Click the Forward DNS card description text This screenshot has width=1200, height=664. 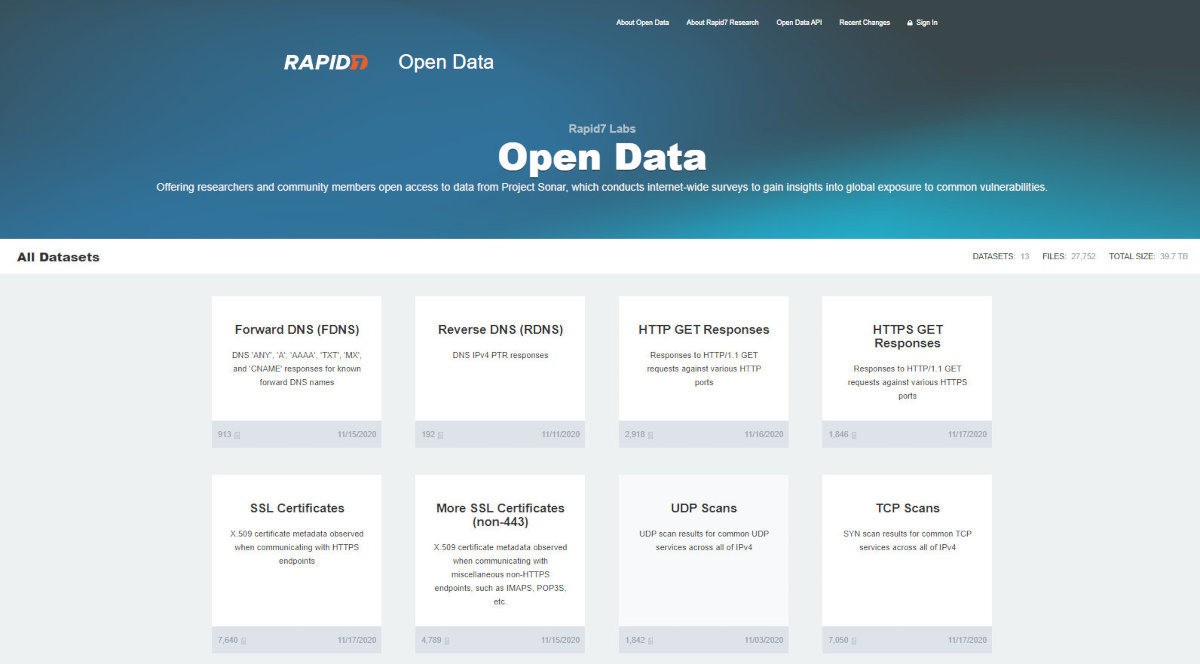(x=297, y=368)
